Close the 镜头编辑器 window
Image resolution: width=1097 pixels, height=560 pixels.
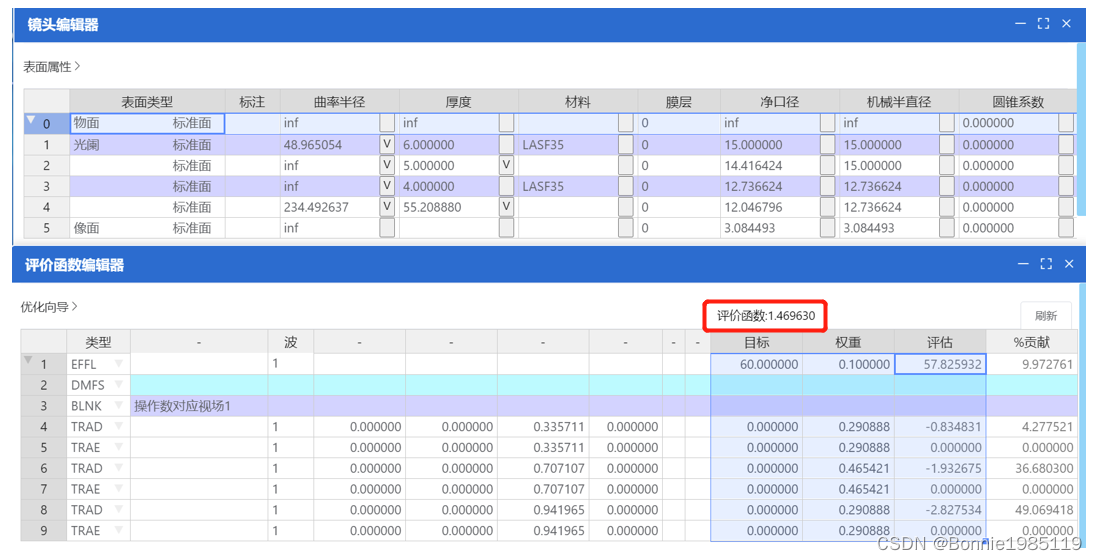tap(1066, 24)
